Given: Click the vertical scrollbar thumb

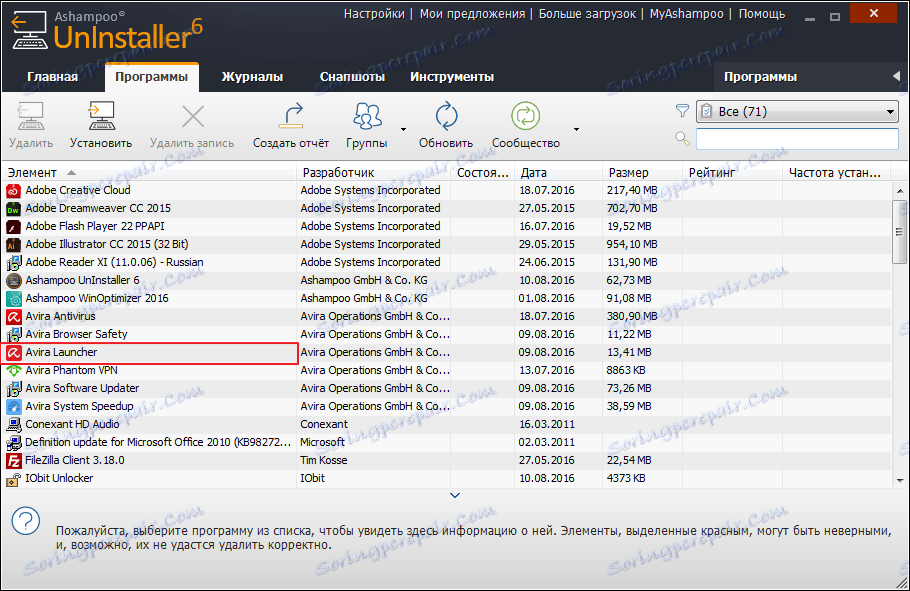Looking at the screenshot, I should (x=900, y=232).
